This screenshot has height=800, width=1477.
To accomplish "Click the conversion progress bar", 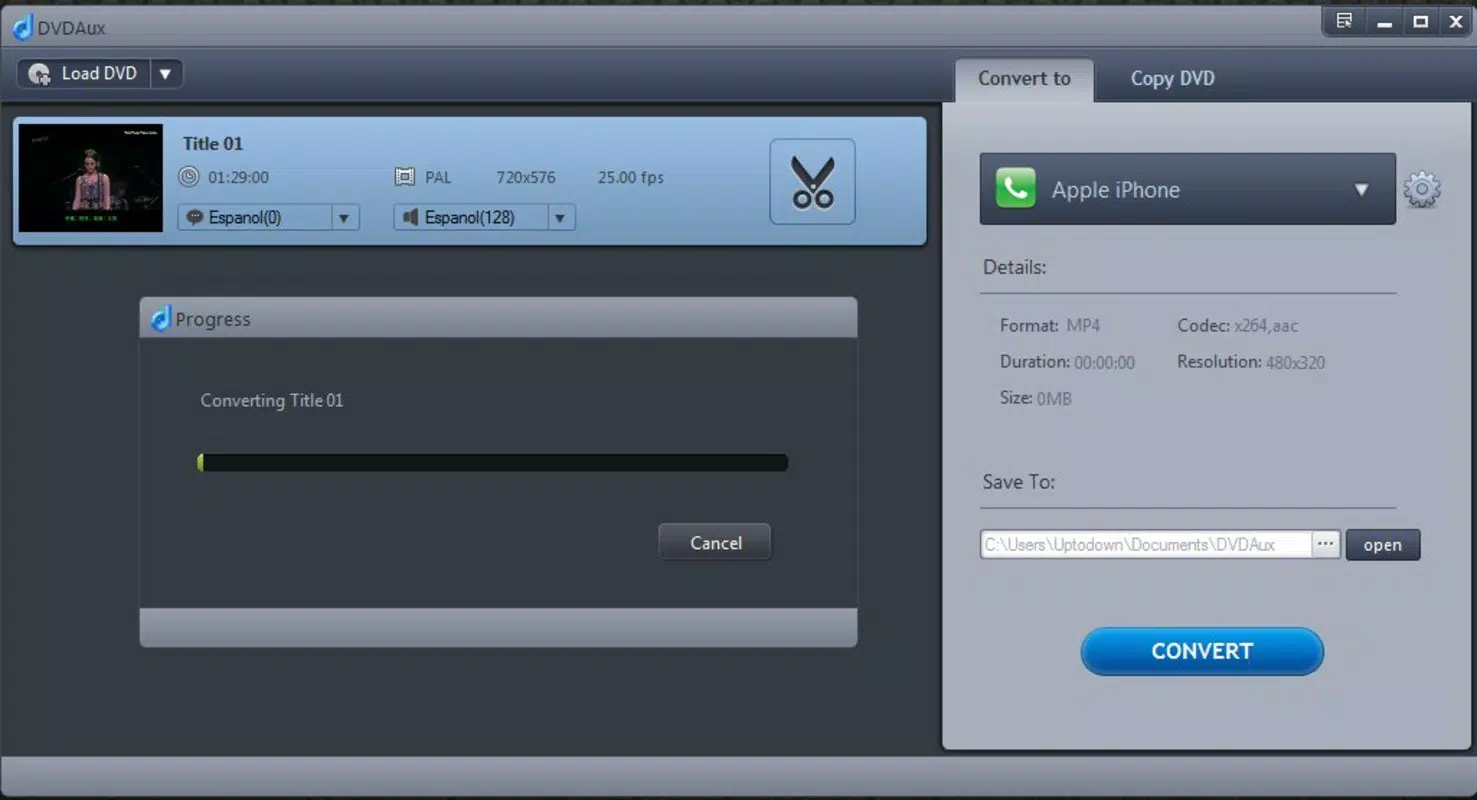I will point(493,463).
